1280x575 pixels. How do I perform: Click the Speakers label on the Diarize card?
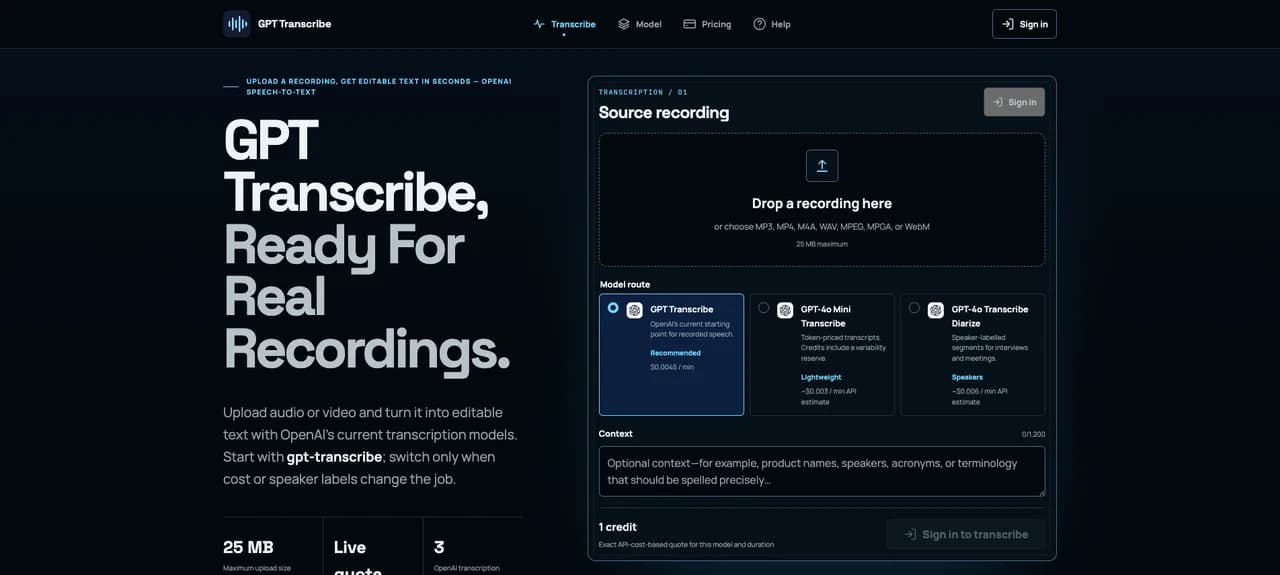click(967, 377)
